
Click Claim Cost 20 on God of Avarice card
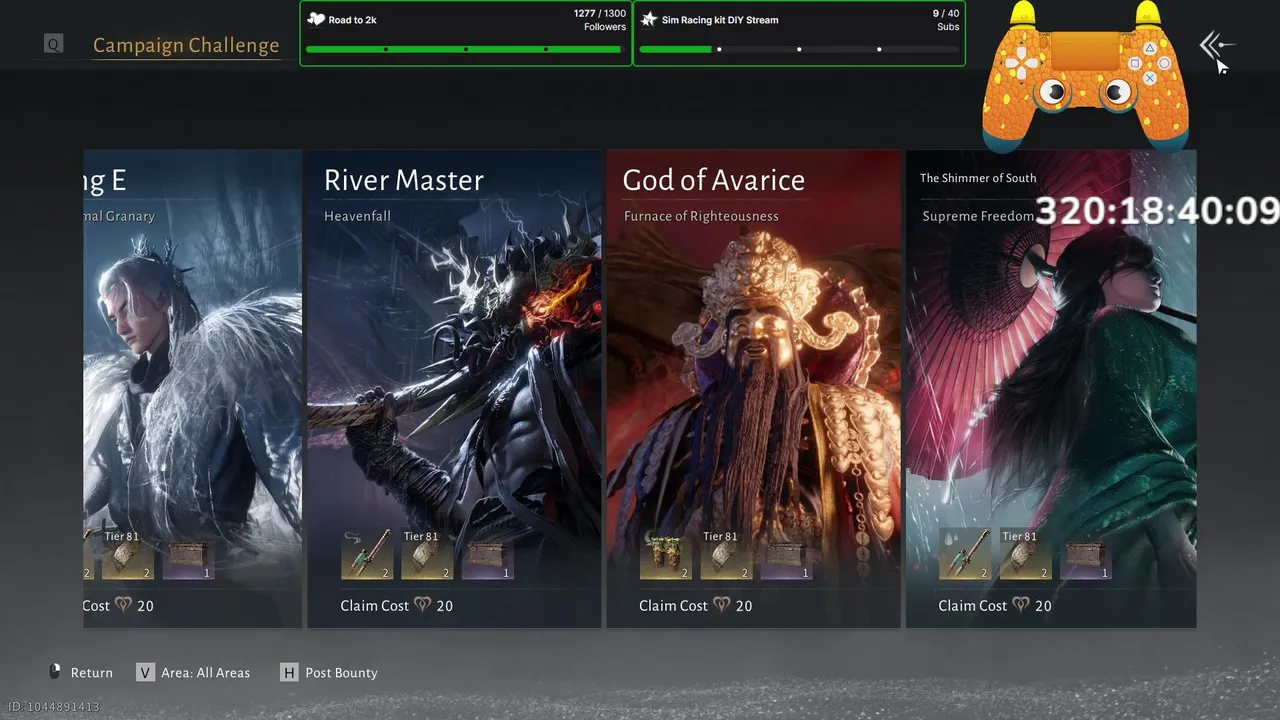click(x=696, y=605)
